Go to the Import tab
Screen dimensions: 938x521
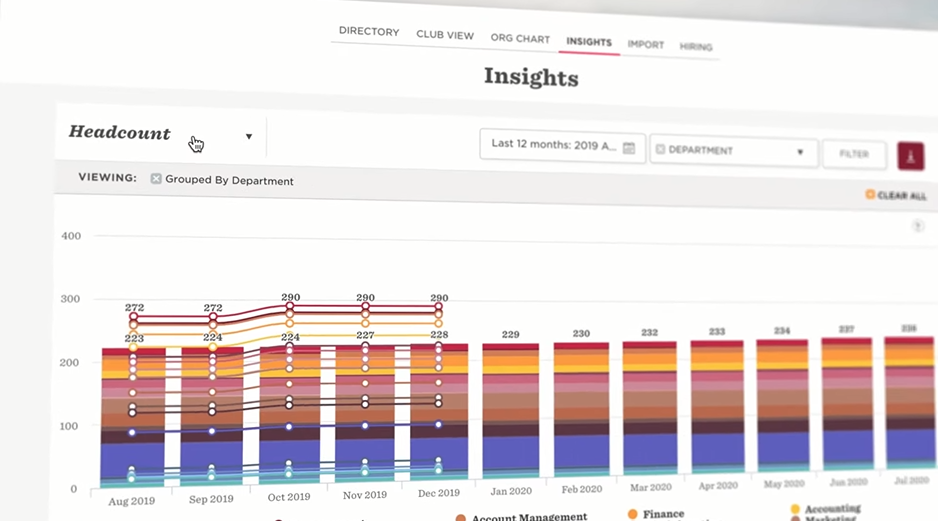pos(645,45)
